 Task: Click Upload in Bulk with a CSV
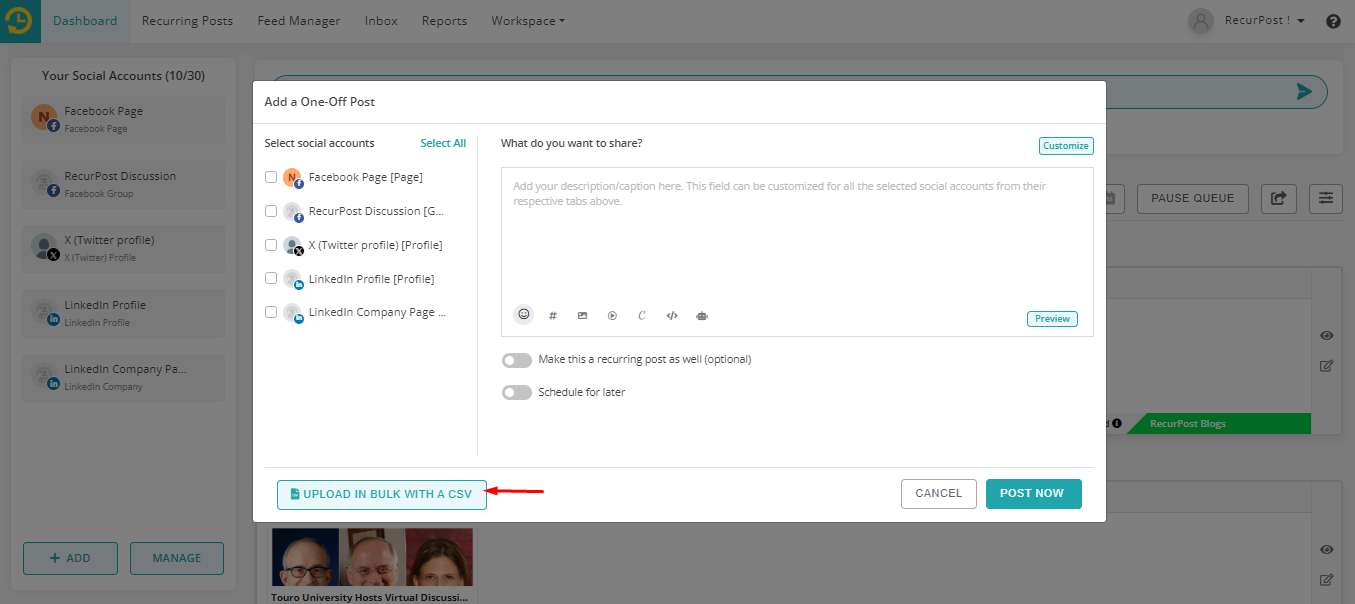tap(381, 494)
